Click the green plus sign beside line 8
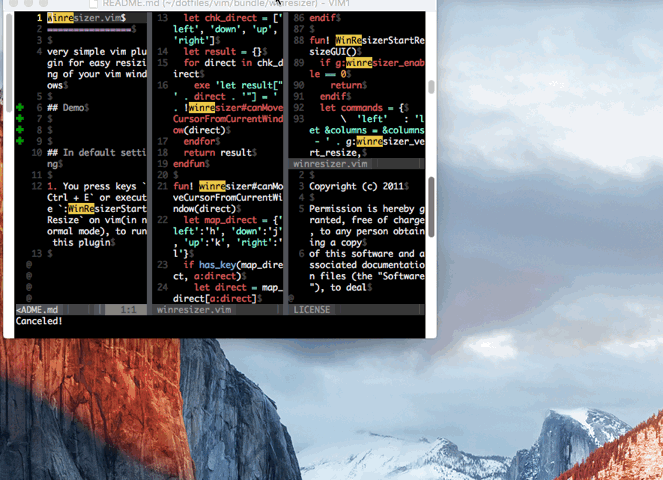Viewport: 663px width, 480px height. click(20, 130)
